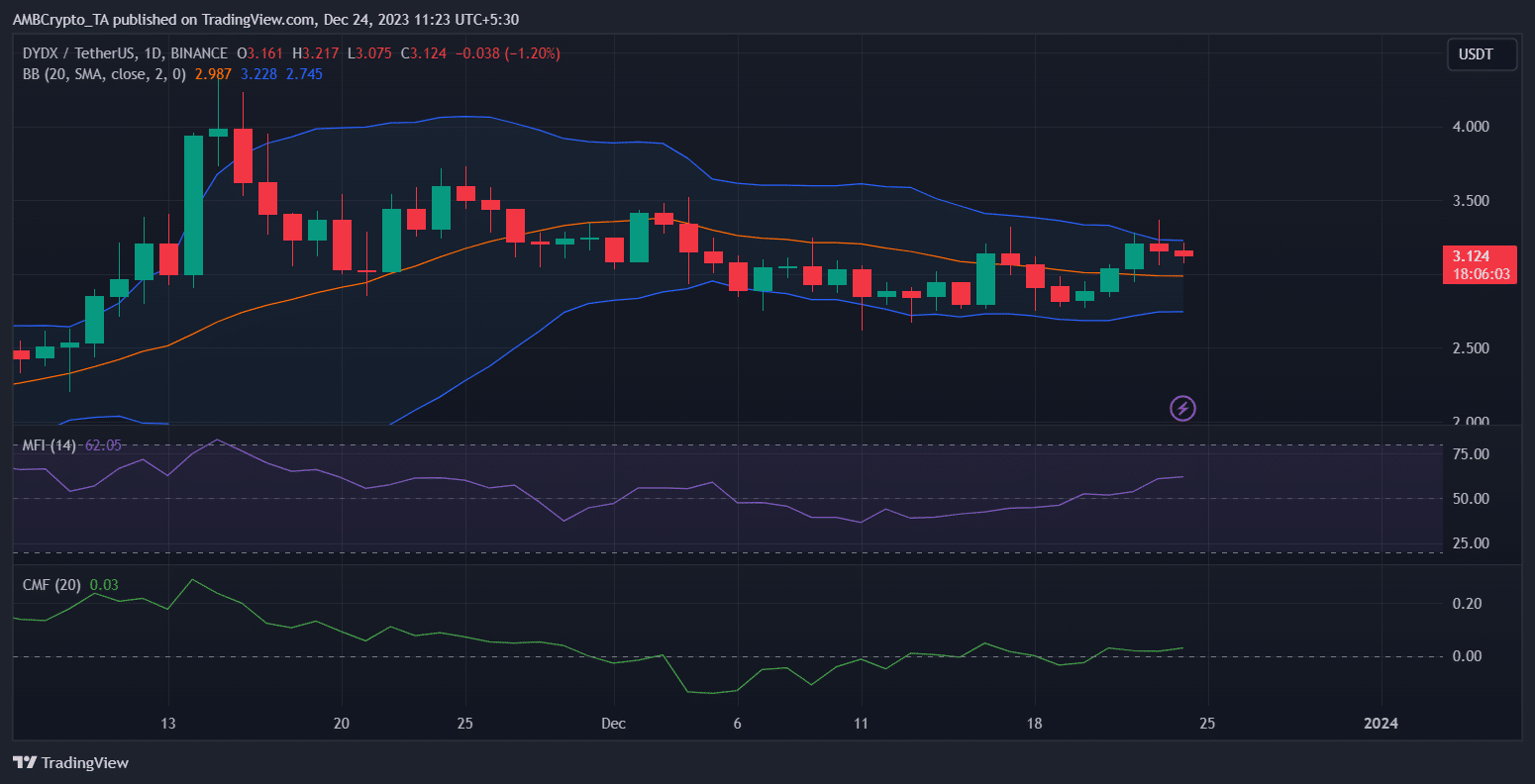This screenshot has height=784, width=1535.
Task: Click the BB upper value 3.228
Action: pyautogui.click(x=258, y=74)
